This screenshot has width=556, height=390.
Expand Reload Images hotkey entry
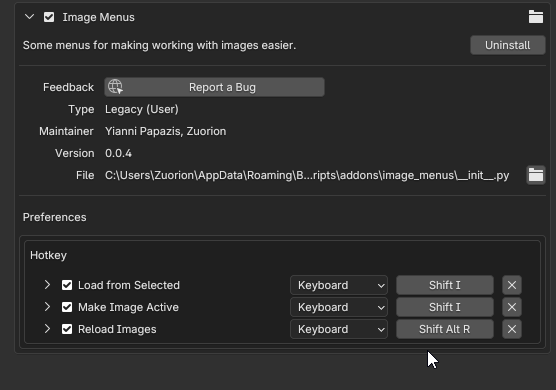point(47,329)
